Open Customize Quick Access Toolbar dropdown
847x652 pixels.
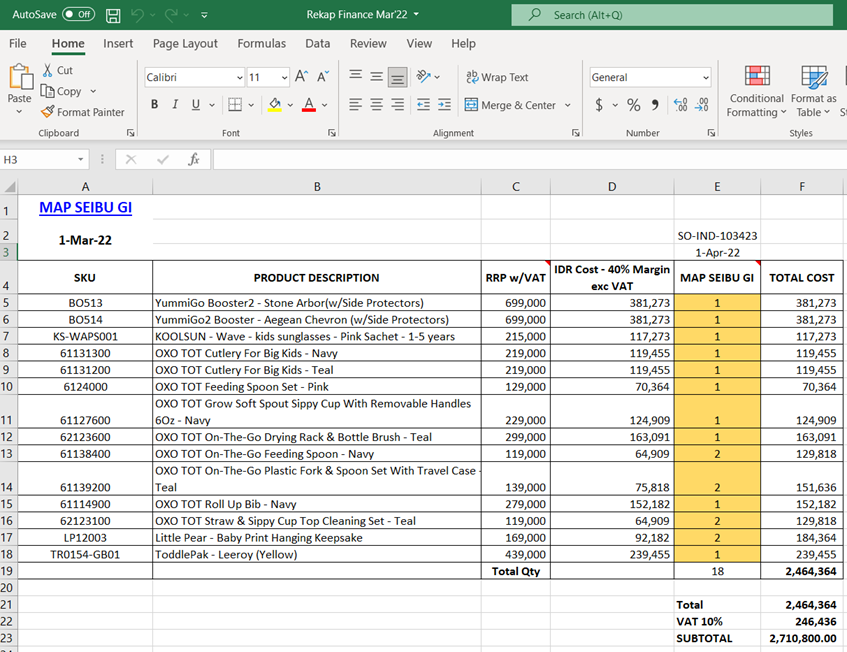(x=204, y=15)
